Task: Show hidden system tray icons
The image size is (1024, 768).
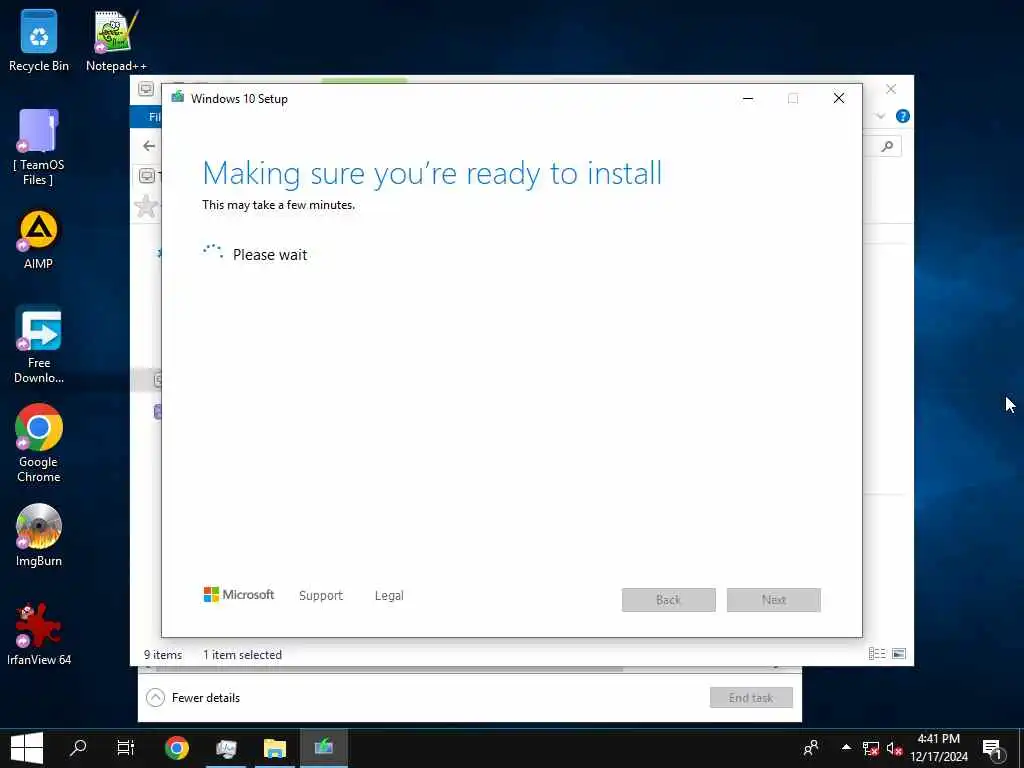Action: point(846,748)
